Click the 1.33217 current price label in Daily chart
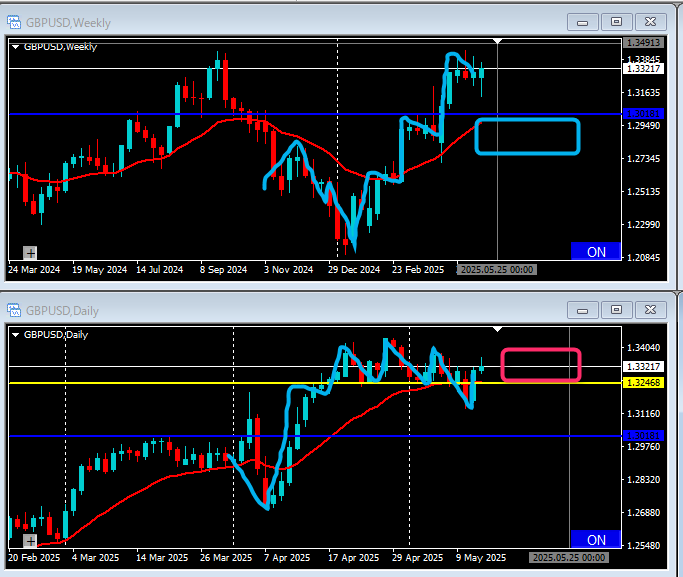 tap(643, 367)
